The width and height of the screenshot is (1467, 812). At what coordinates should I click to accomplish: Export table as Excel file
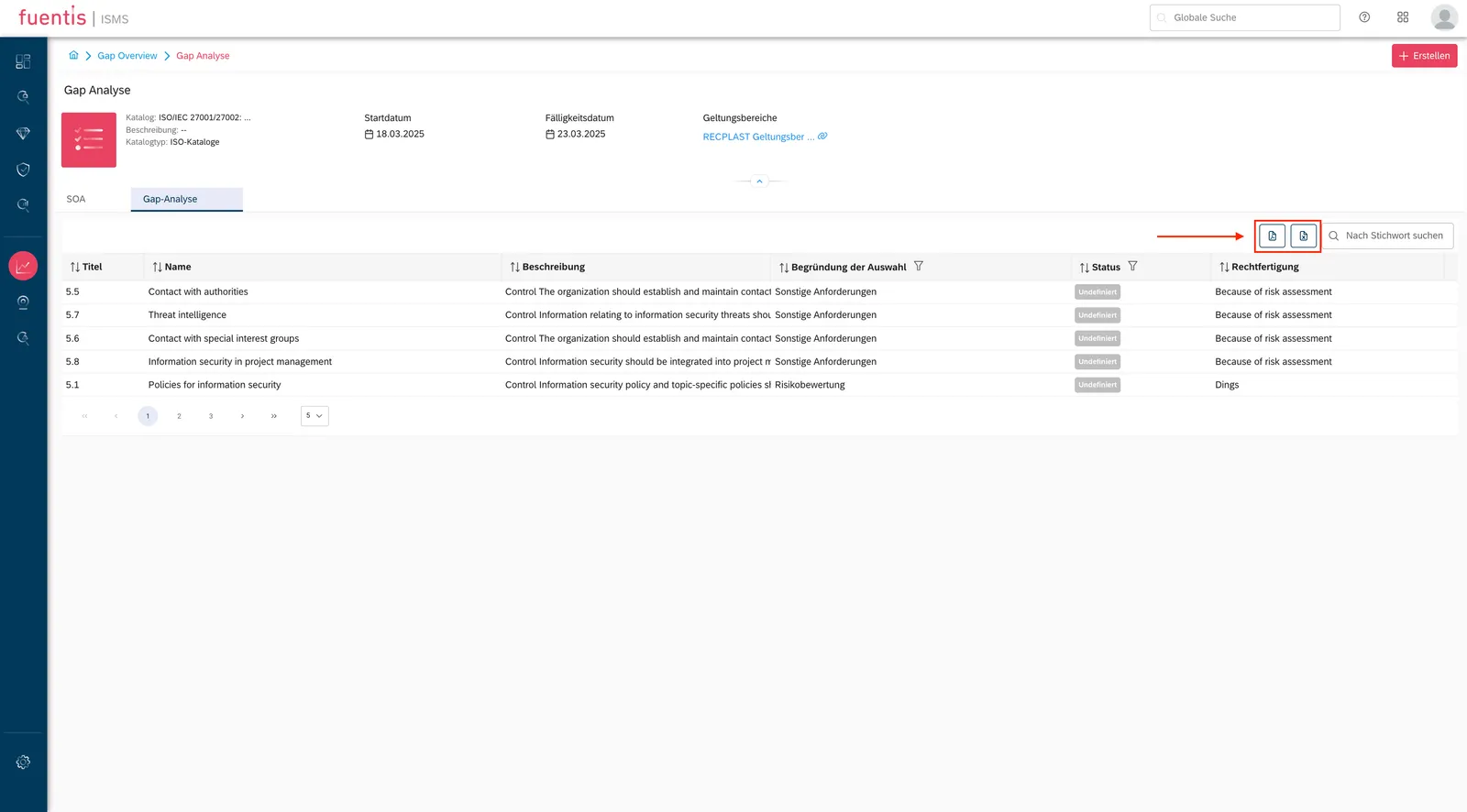click(x=1303, y=236)
